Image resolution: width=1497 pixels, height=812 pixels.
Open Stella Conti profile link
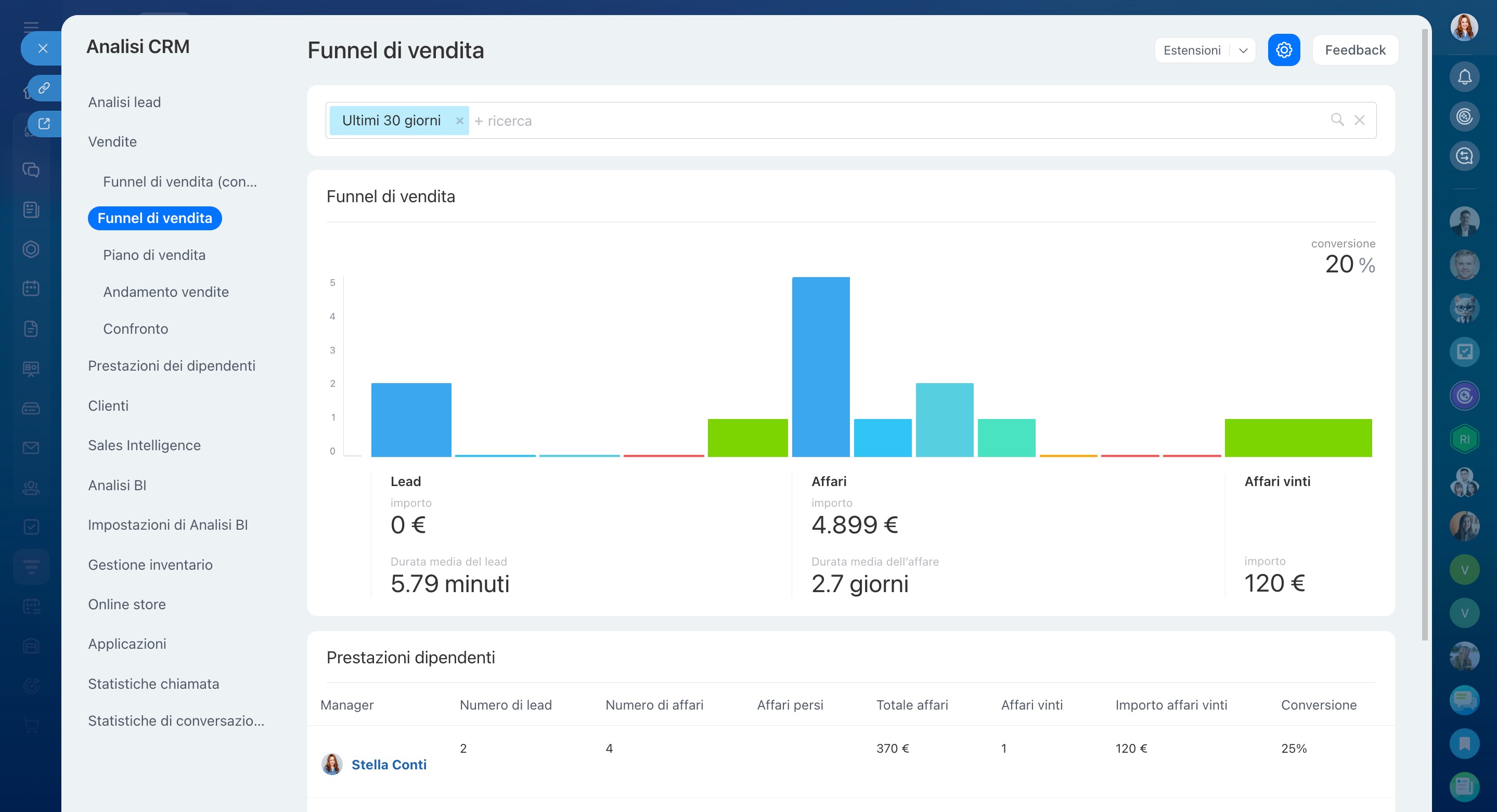[389, 764]
